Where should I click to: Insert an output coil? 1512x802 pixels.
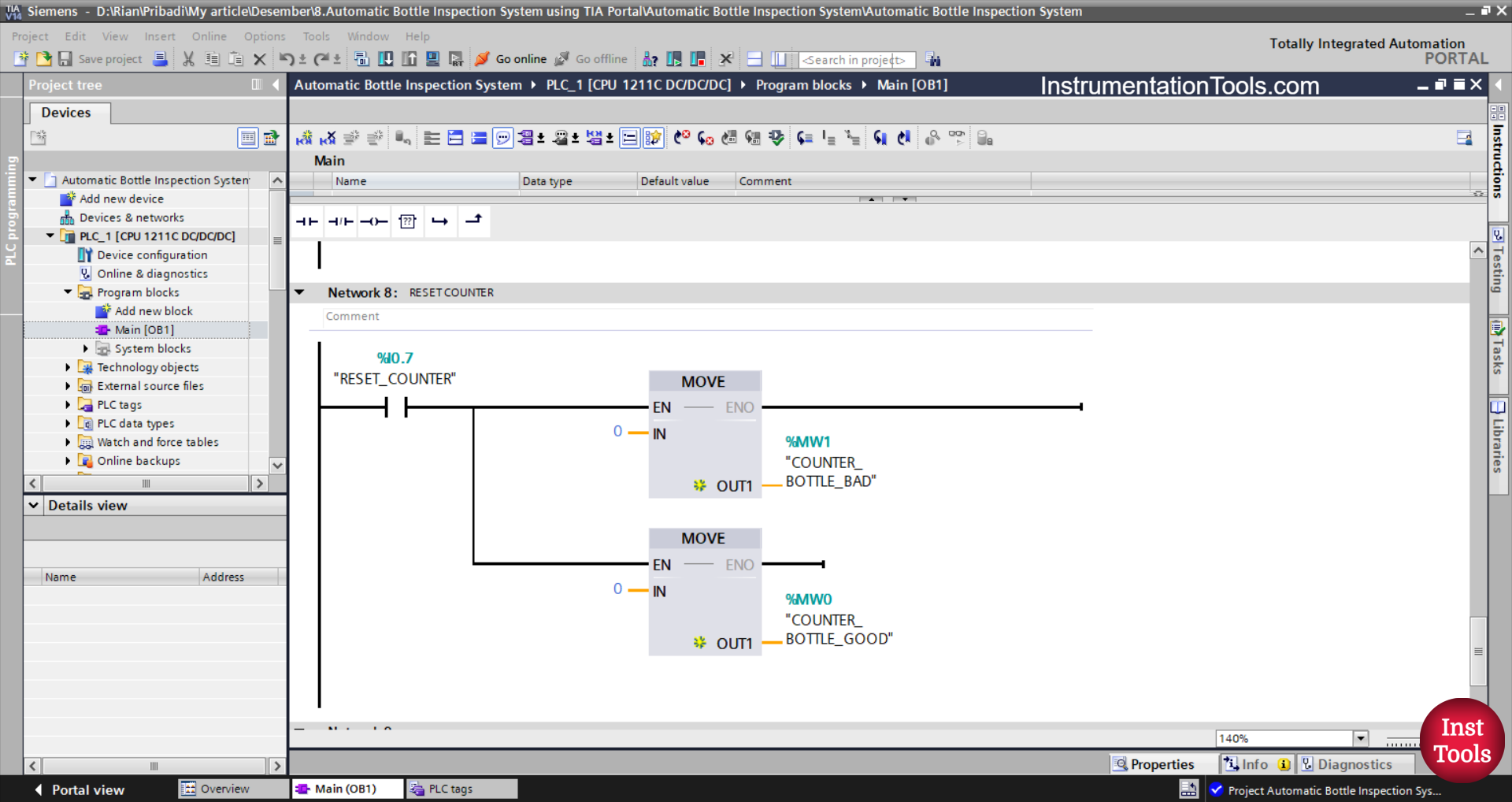coord(374,221)
